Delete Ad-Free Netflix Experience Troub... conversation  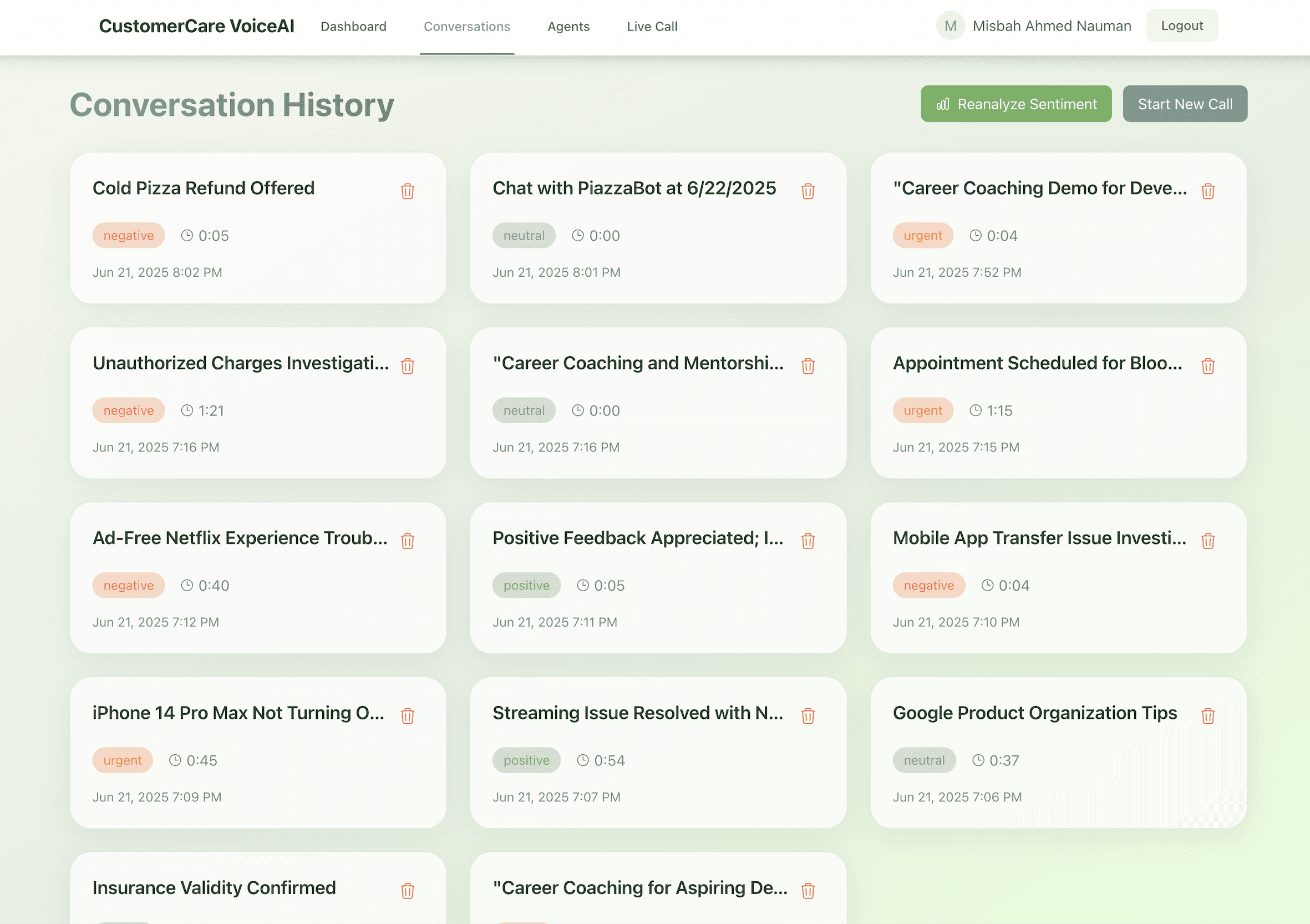408,540
